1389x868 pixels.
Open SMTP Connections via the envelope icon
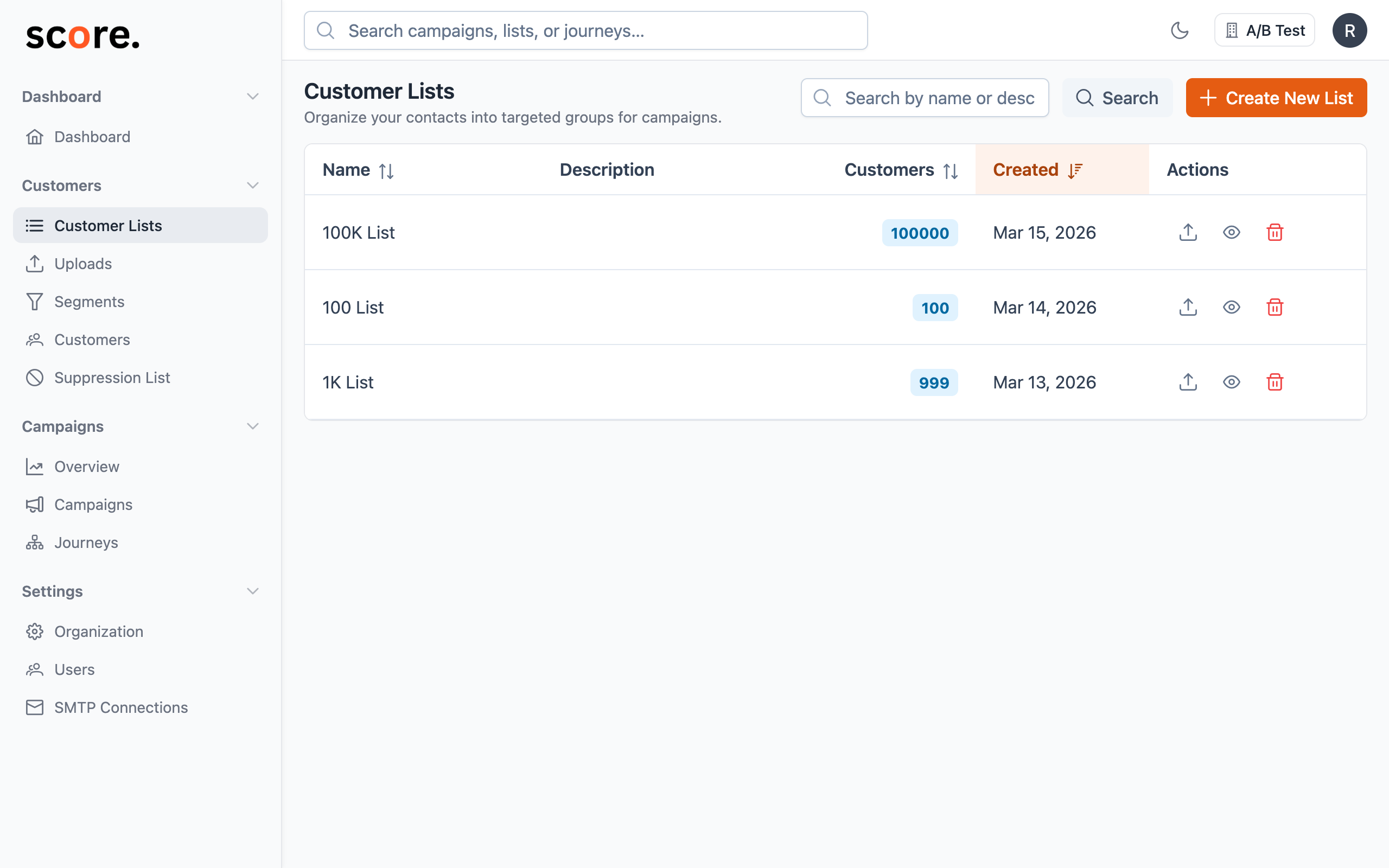[x=34, y=707]
